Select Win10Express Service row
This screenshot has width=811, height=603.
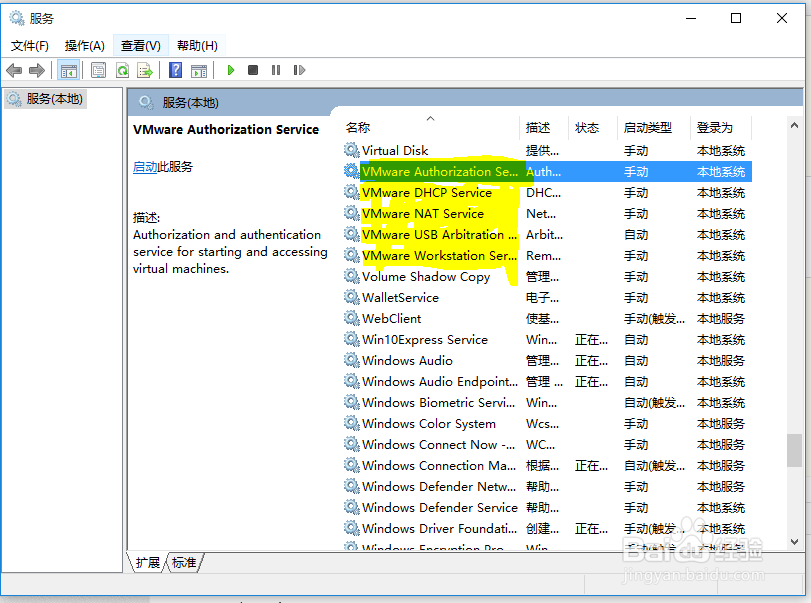547,340
